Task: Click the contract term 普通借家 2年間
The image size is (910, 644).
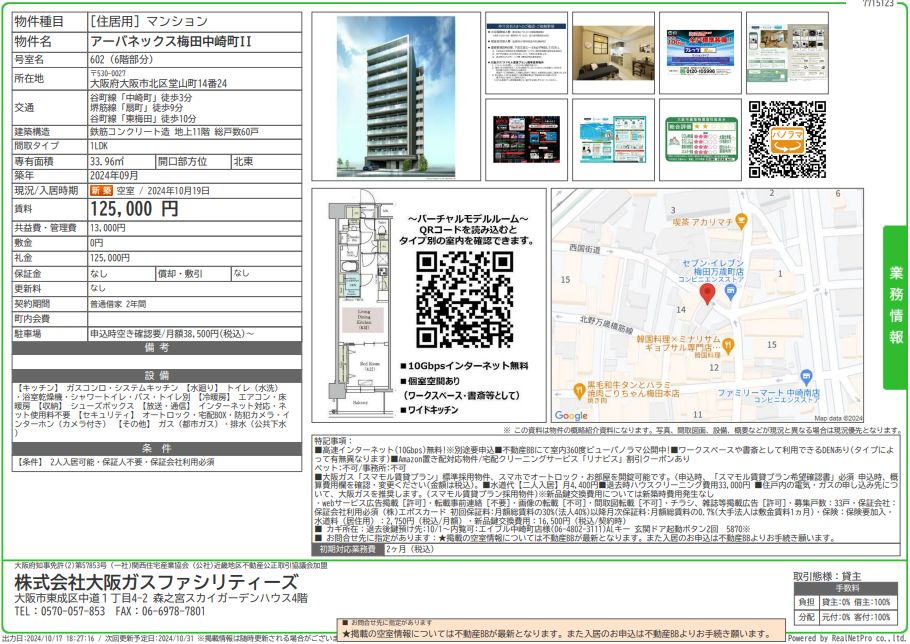Action: click(x=118, y=304)
